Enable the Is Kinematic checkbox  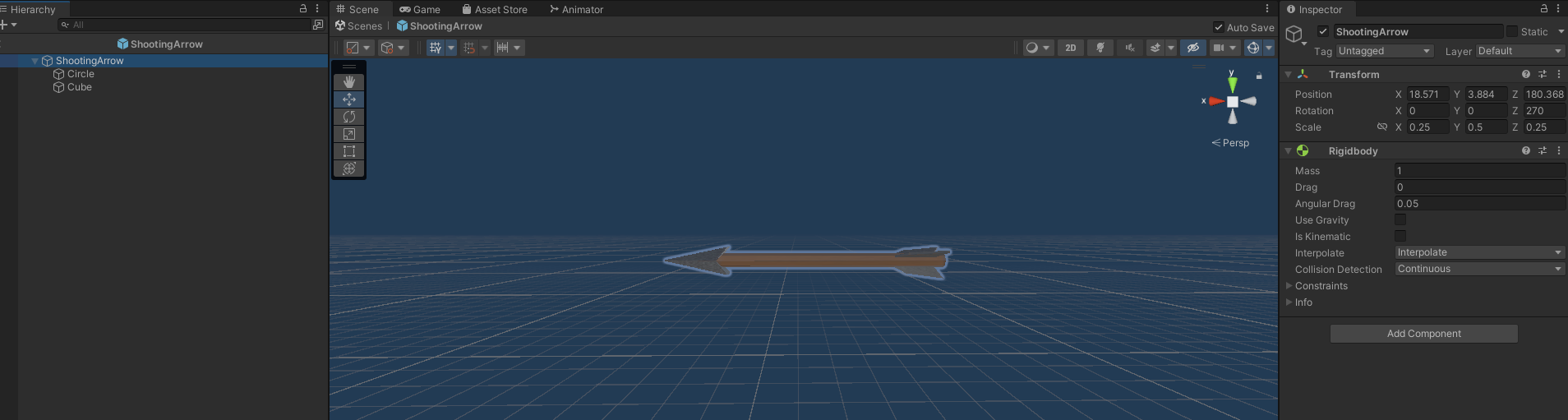pyautogui.click(x=1400, y=236)
